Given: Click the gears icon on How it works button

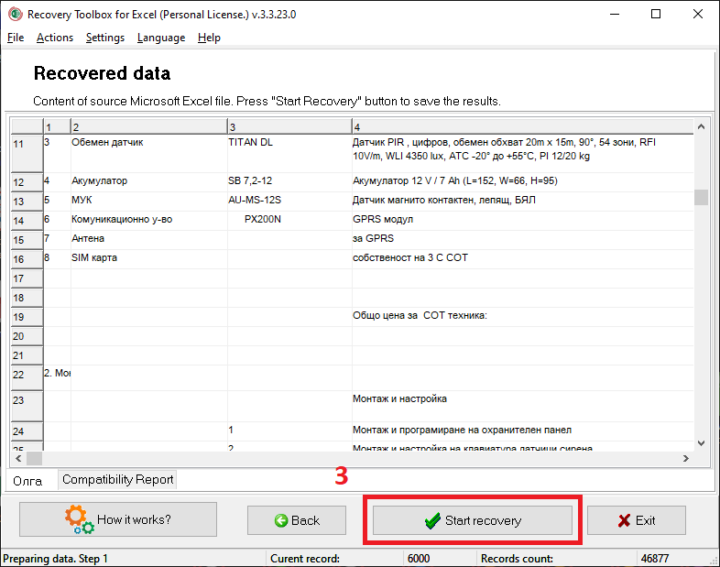Looking at the screenshot, I should click(x=79, y=519).
